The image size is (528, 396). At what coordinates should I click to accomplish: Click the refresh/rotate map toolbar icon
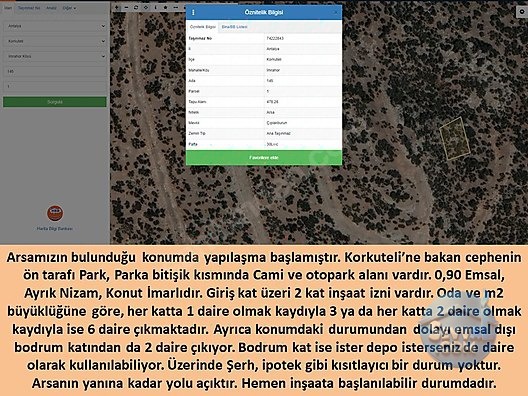(x=136, y=7)
